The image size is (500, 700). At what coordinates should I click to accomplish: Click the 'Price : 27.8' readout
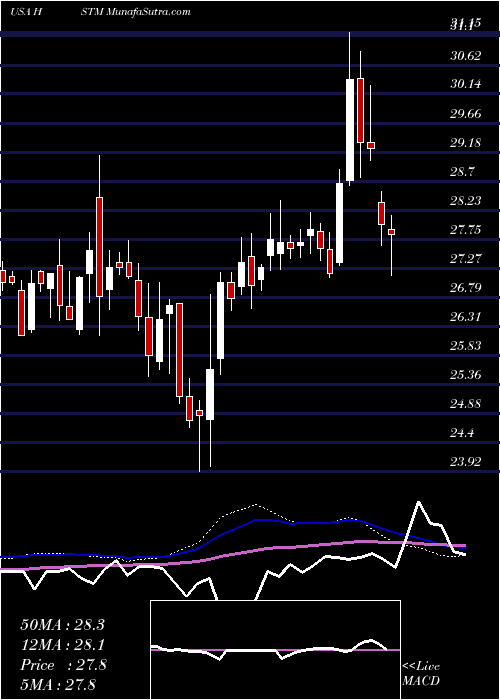point(63,665)
